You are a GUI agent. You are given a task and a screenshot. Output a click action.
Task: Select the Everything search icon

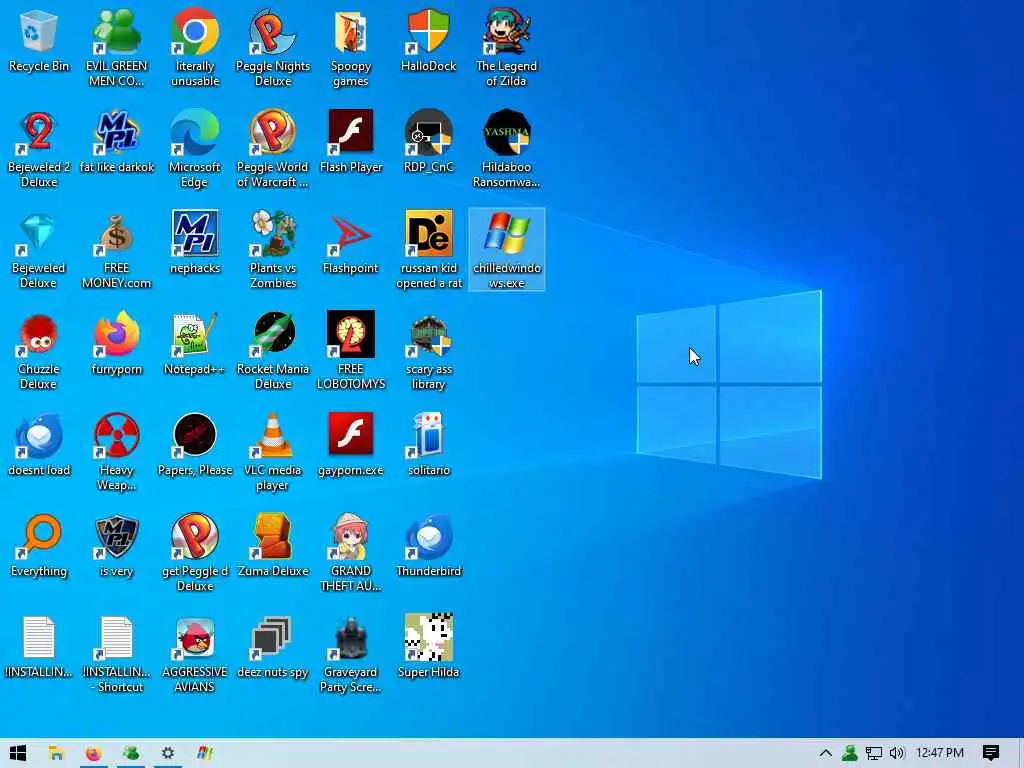tap(39, 545)
